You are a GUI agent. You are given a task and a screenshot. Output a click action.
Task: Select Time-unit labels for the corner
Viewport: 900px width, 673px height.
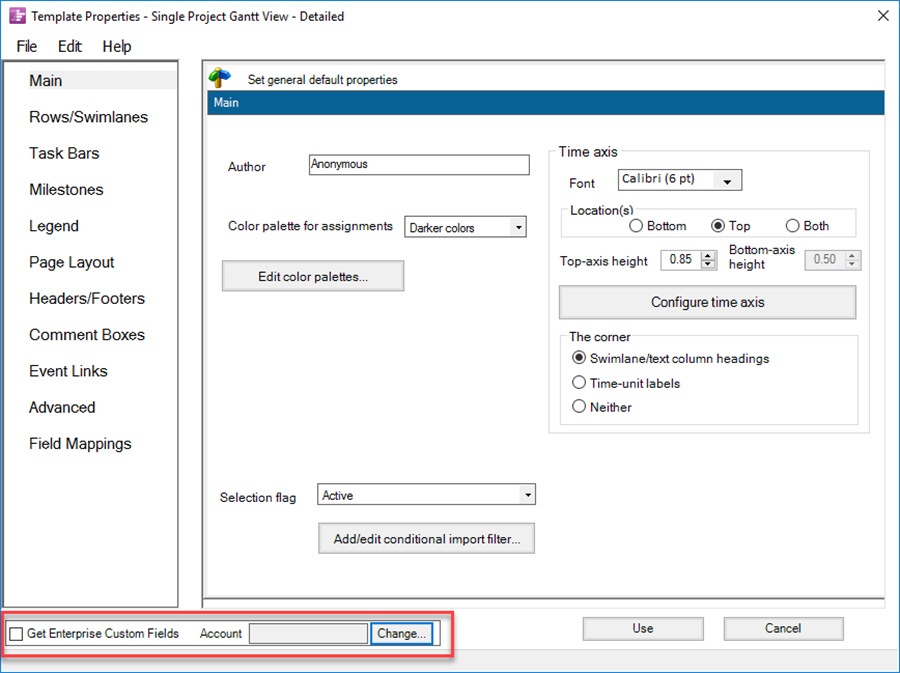[579, 383]
